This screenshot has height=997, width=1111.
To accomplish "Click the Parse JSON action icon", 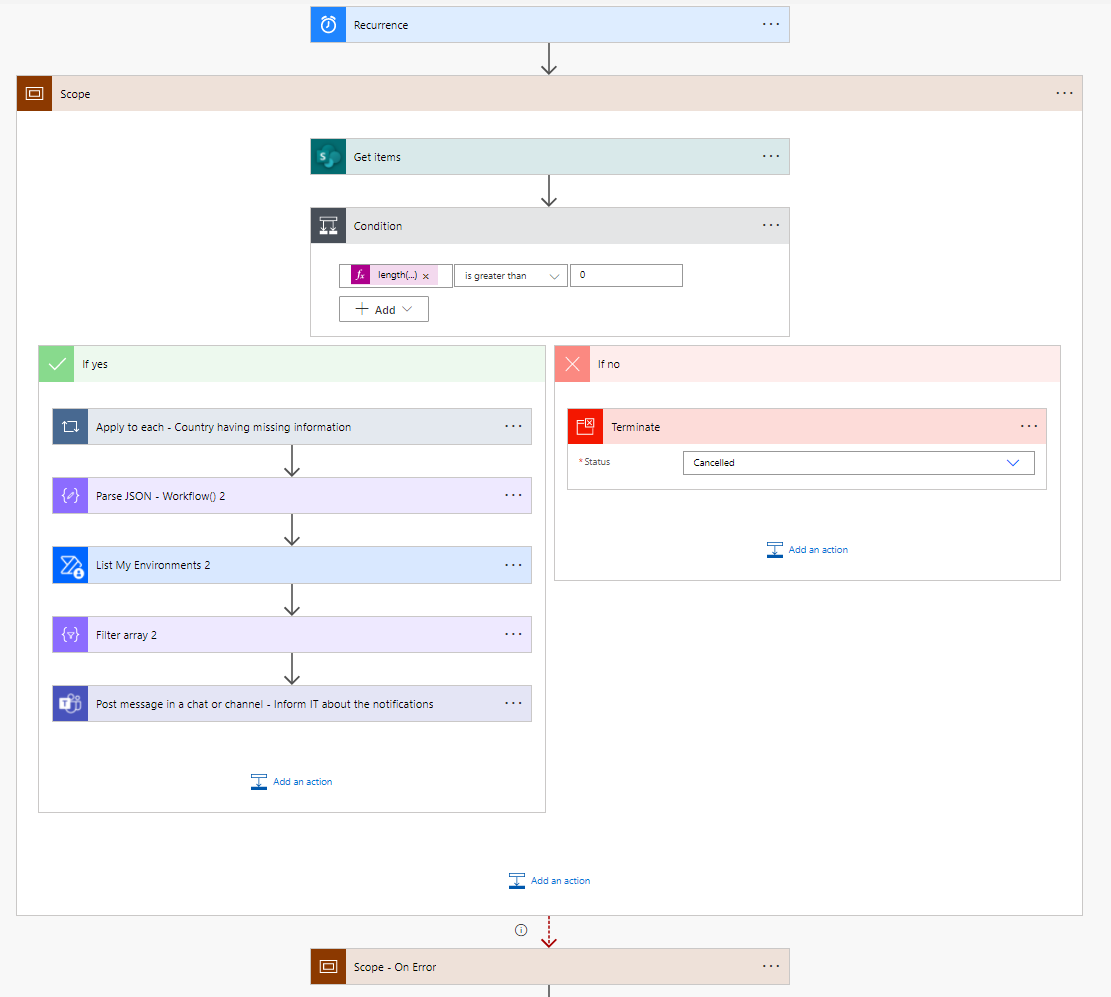I will [70, 496].
